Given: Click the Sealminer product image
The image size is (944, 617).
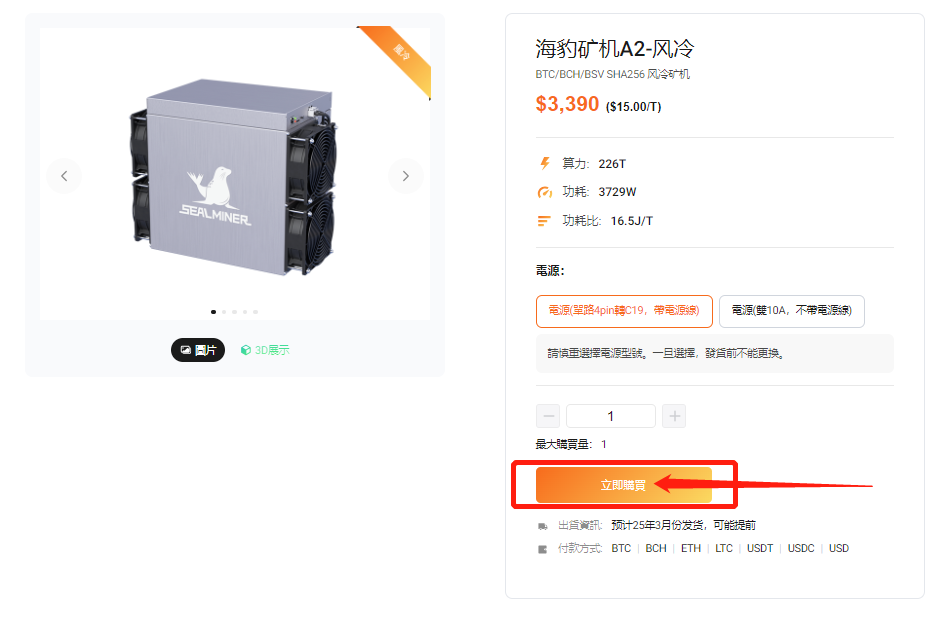Looking at the screenshot, I should tap(233, 177).
